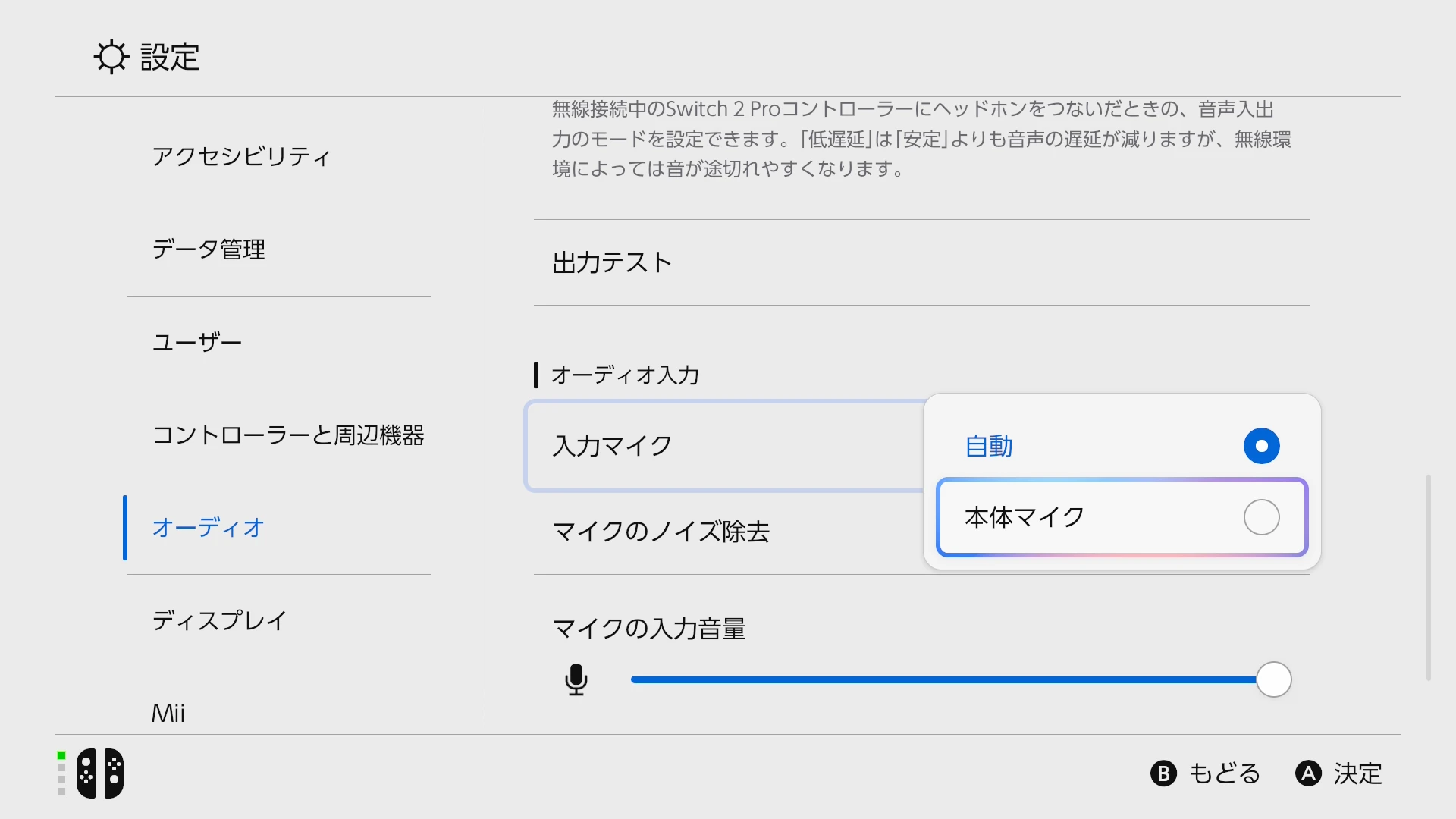The height and width of the screenshot is (819, 1456).
Task: Select the 本体マイク radio button
Action: coord(1261,517)
